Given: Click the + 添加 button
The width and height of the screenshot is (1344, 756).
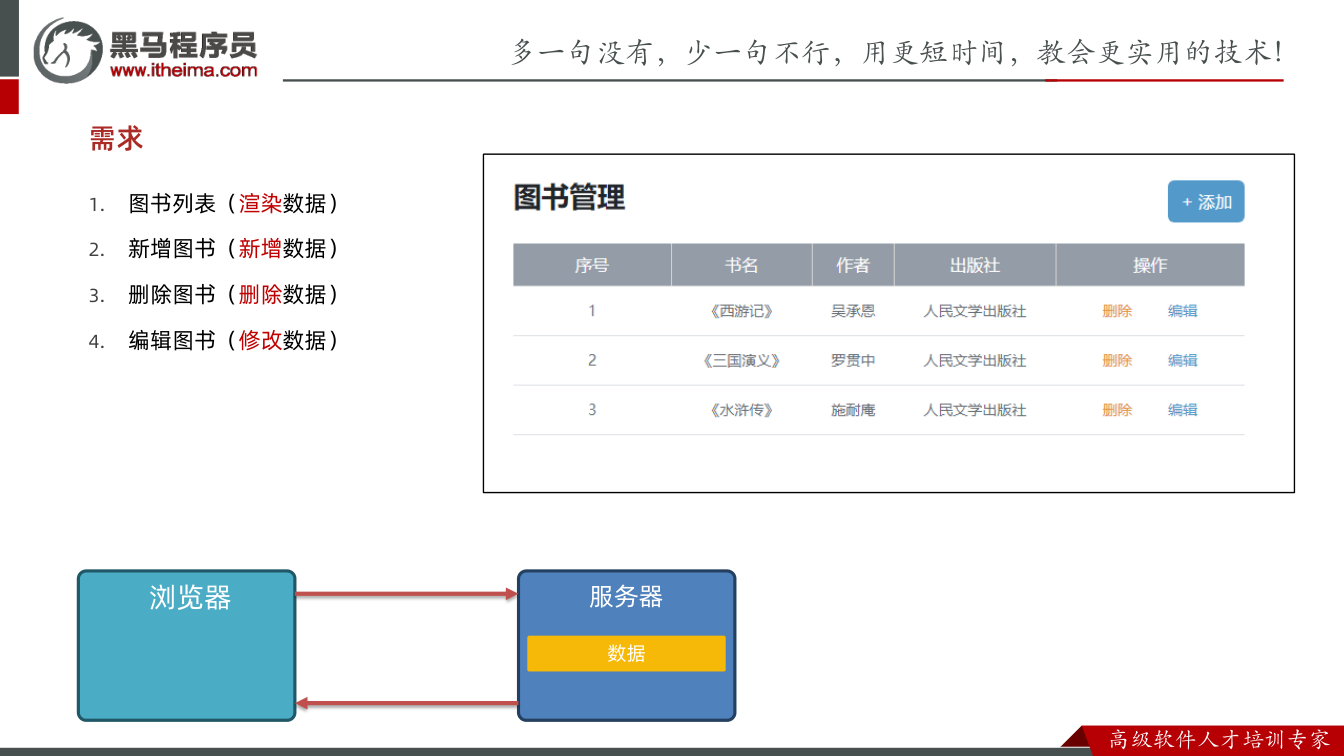Looking at the screenshot, I should pos(1206,202).
